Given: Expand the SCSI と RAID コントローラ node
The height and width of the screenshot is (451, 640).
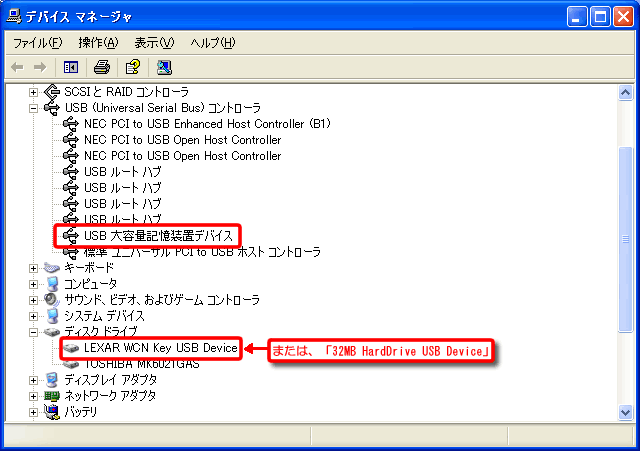Looking at the screenshot, I should pos(34,92).
